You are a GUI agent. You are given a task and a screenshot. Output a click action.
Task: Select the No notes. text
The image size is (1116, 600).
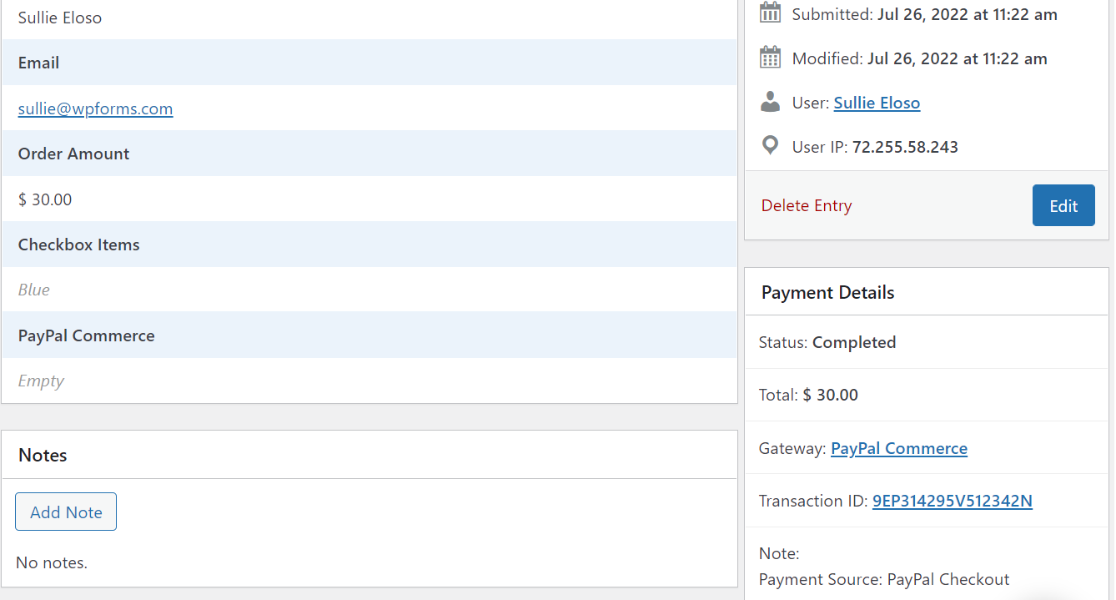click(51, 562)
